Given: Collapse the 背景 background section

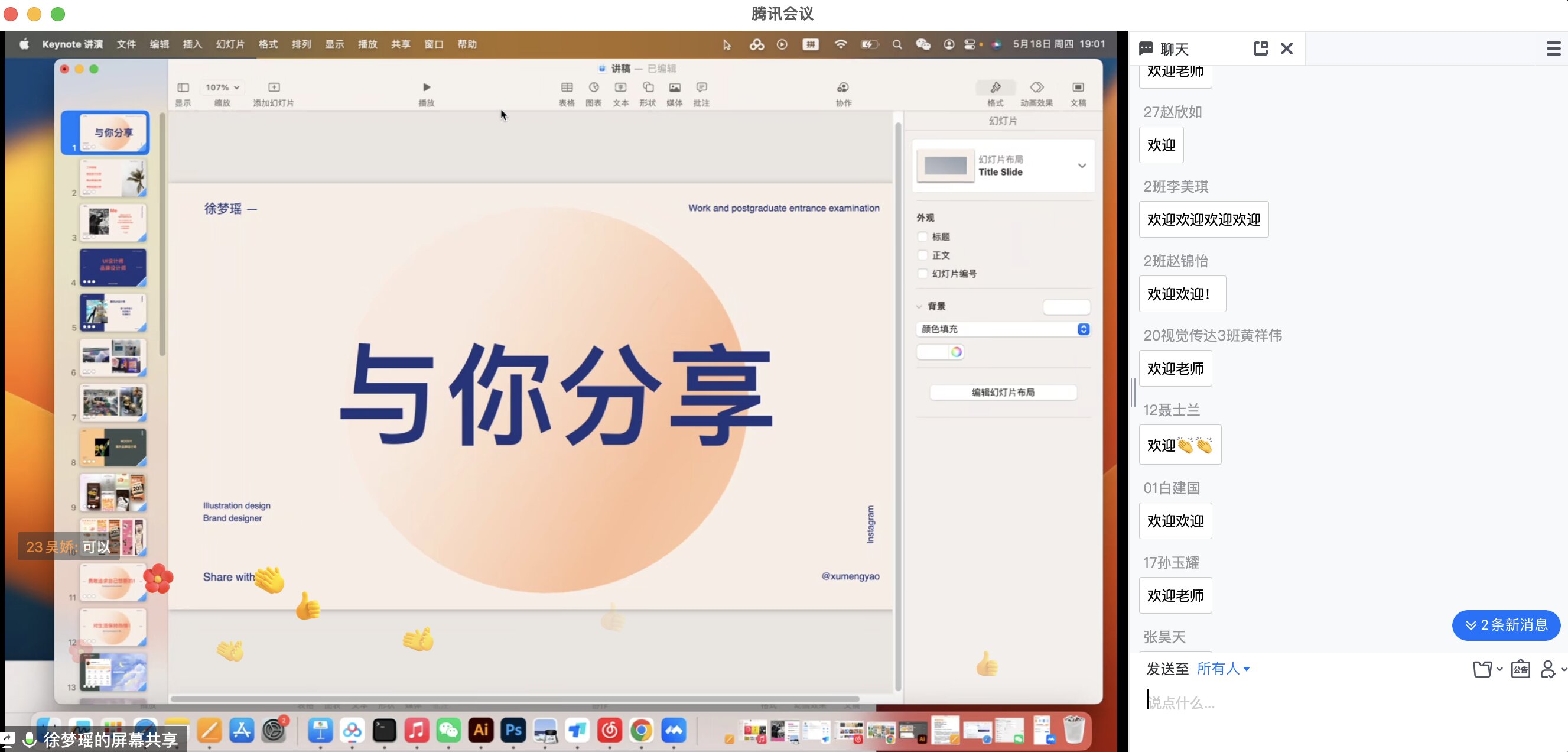Looking at the screenshot, I should [919, 306].
